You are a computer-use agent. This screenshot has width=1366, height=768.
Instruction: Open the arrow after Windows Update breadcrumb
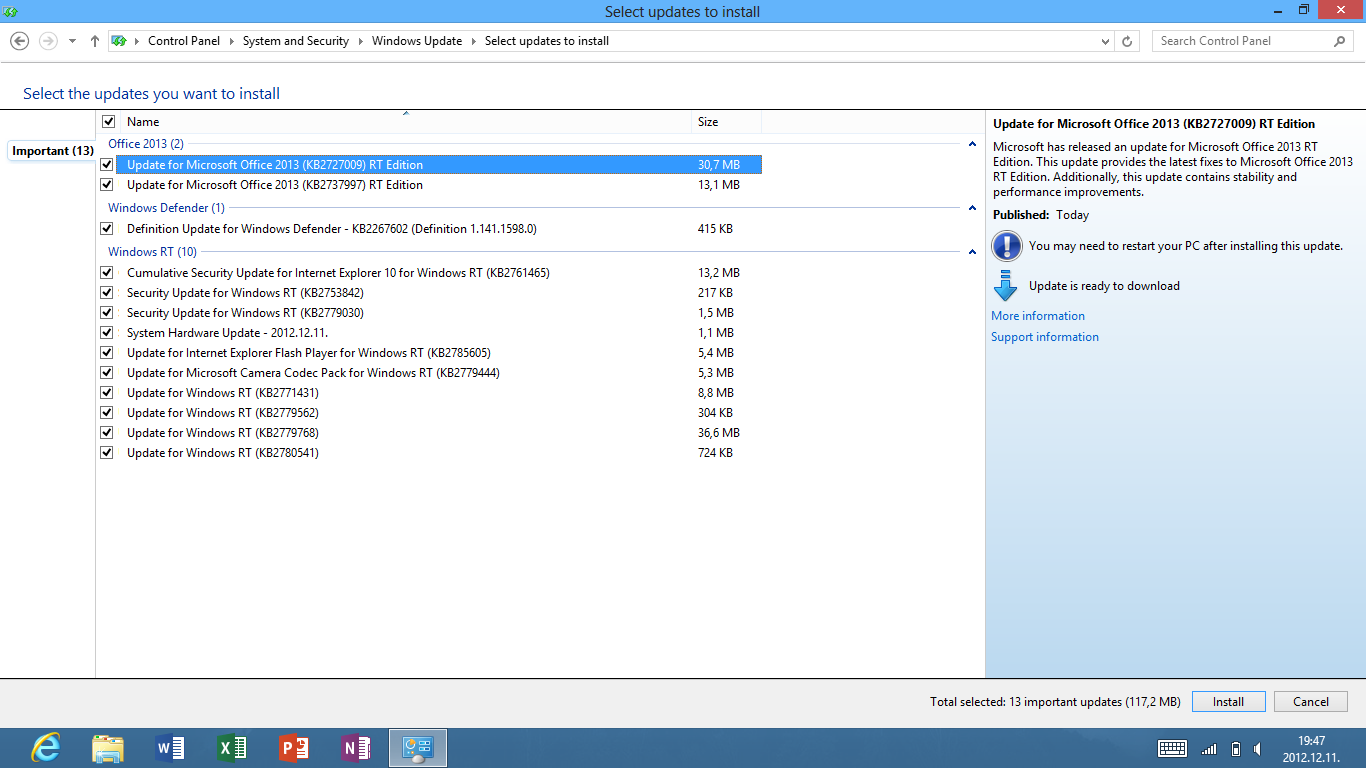[474, 41]
